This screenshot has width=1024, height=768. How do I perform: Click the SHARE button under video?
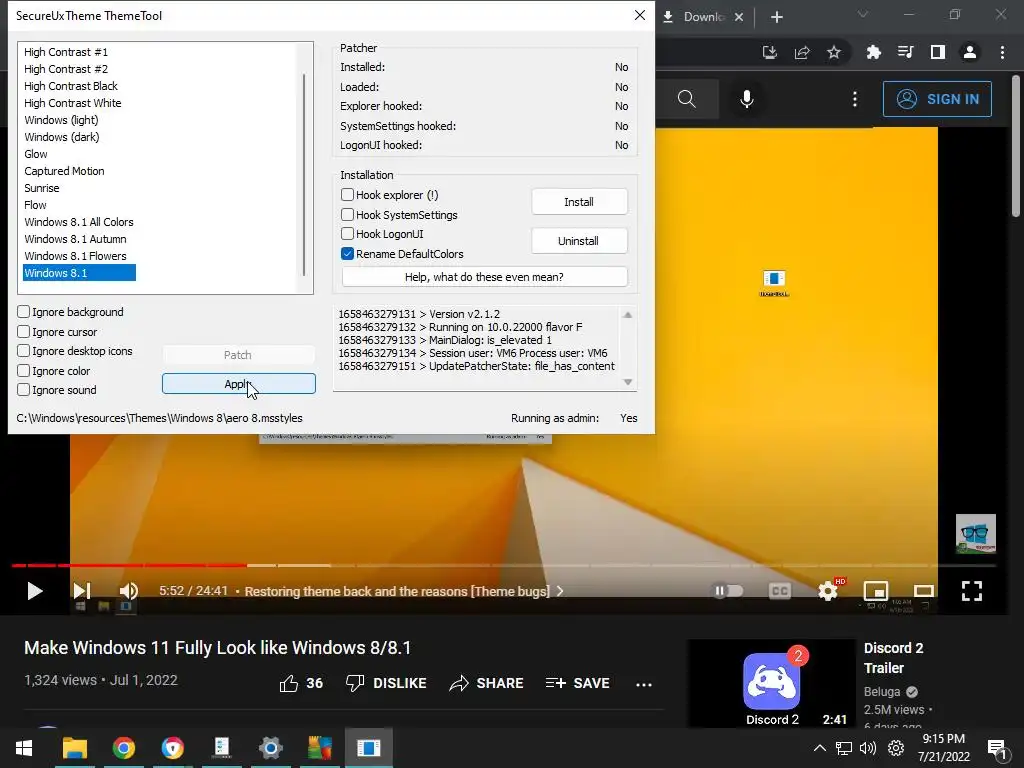tap(487, 683)
